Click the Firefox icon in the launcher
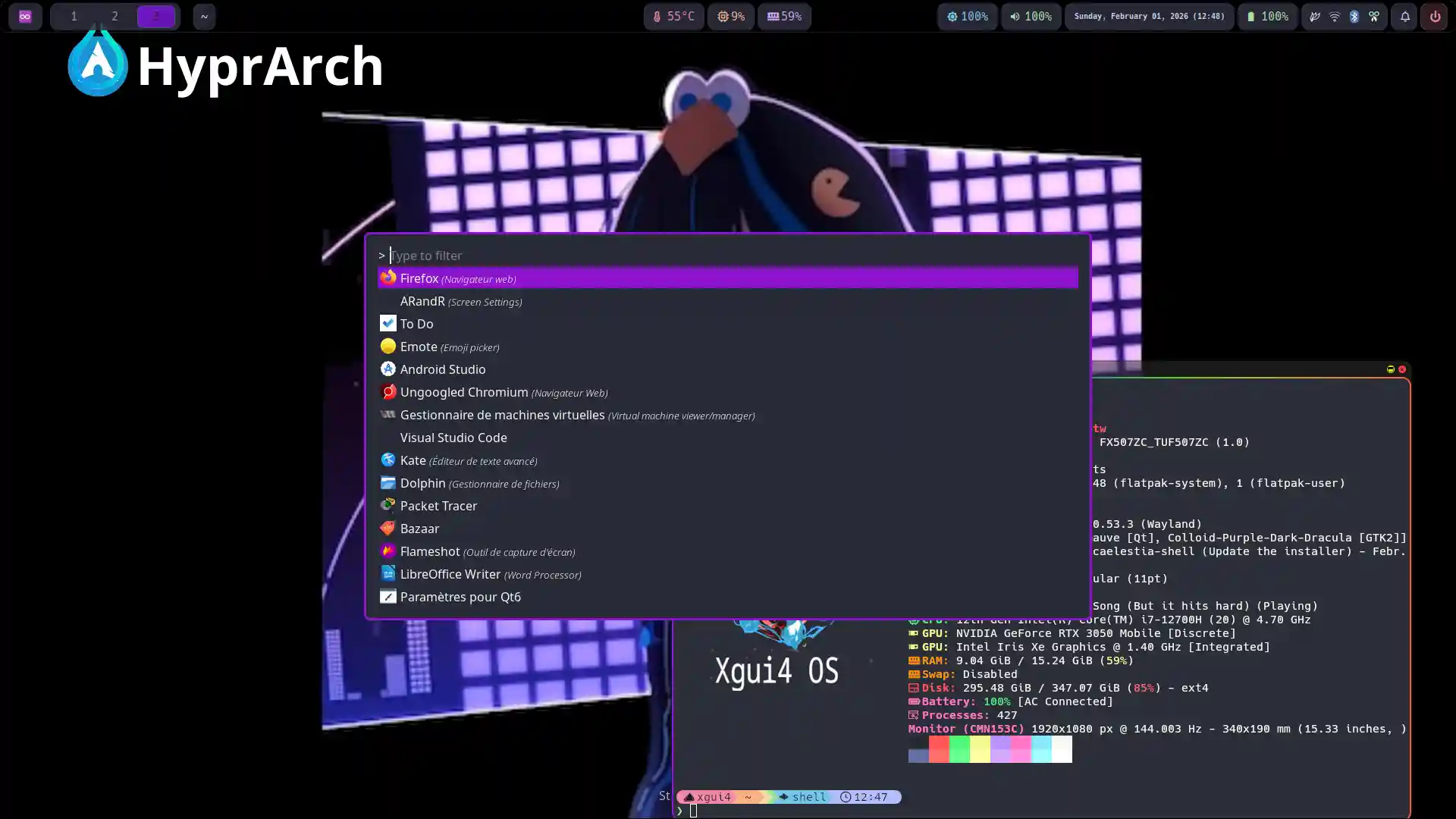This screenshot has height=819, width=1456. [388, 278]
